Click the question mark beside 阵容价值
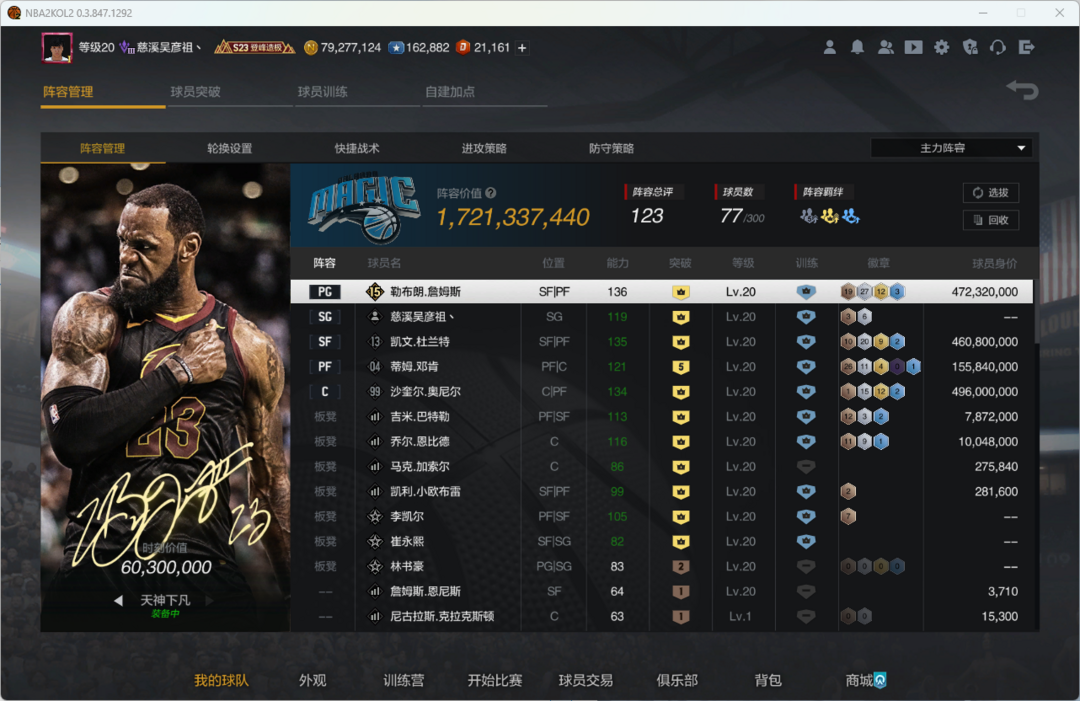This screenshot has height=701, width=1080. pos(490,193)
